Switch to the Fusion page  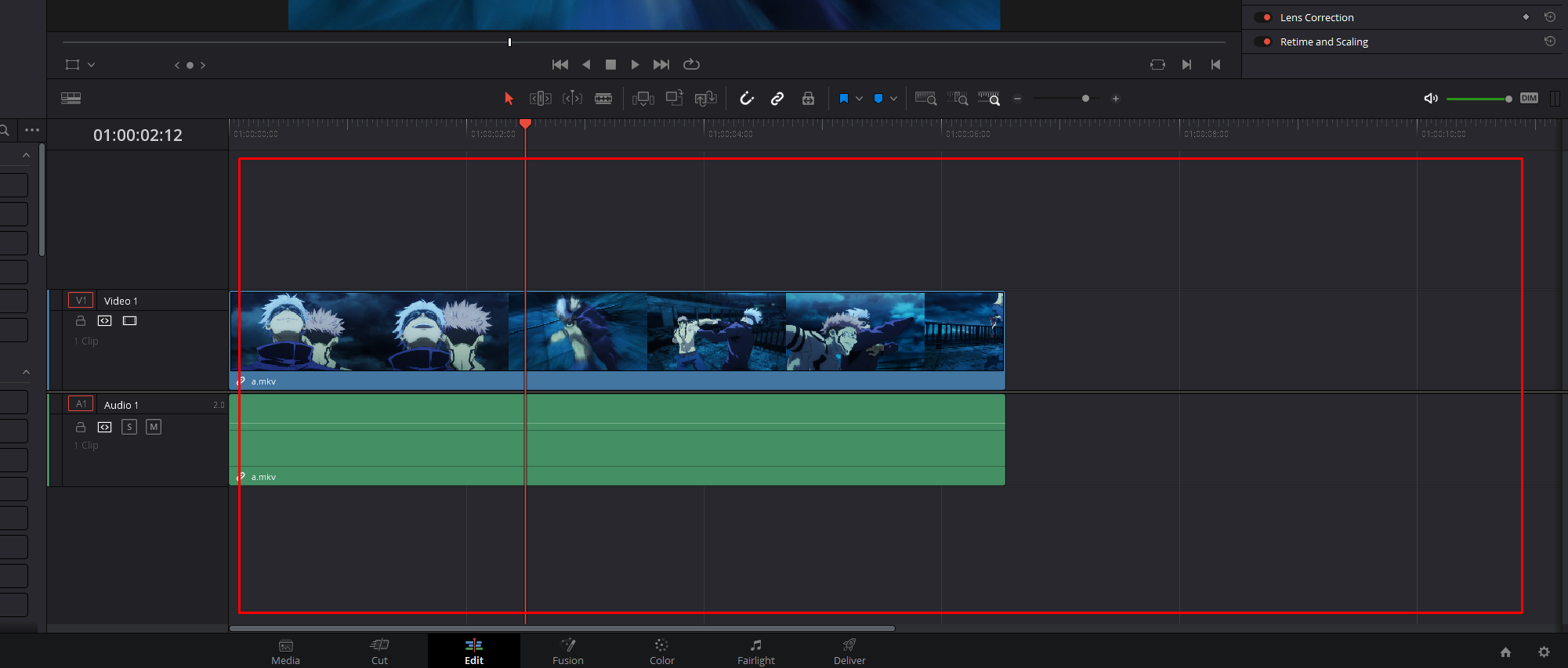(568, 652)
